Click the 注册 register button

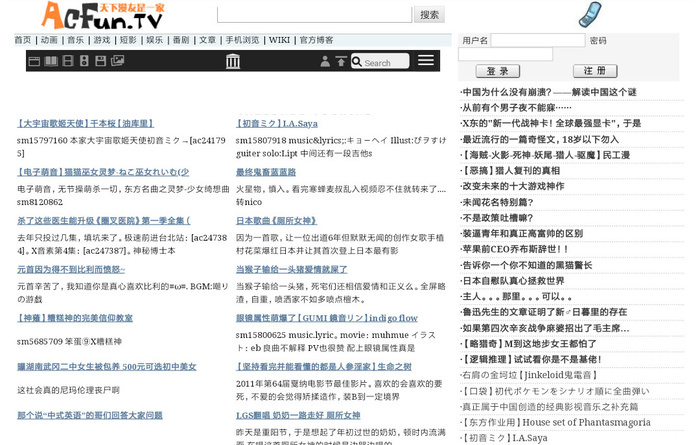[595, 71]
